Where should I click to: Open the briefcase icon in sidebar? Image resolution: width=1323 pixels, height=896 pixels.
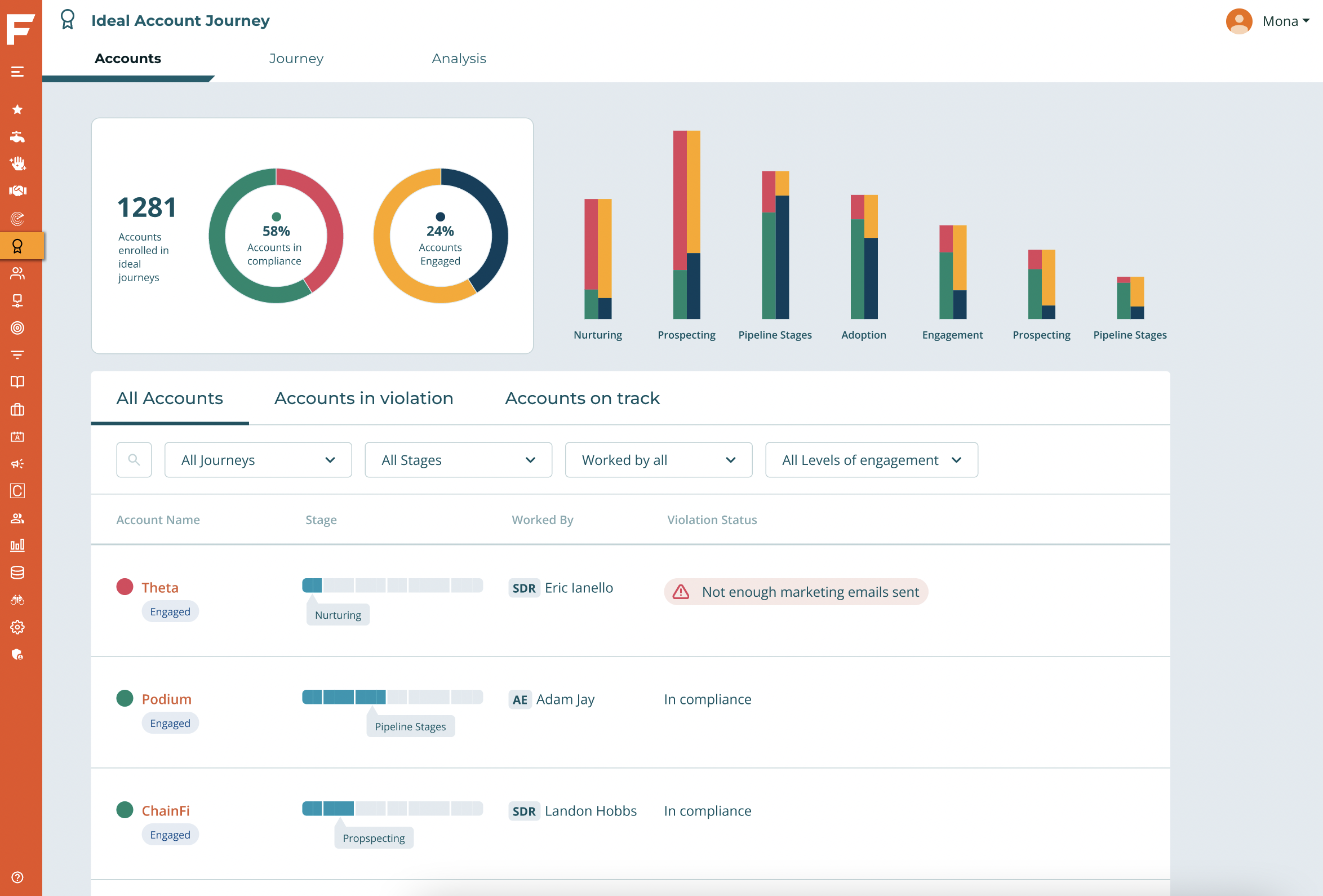[17, 409]
